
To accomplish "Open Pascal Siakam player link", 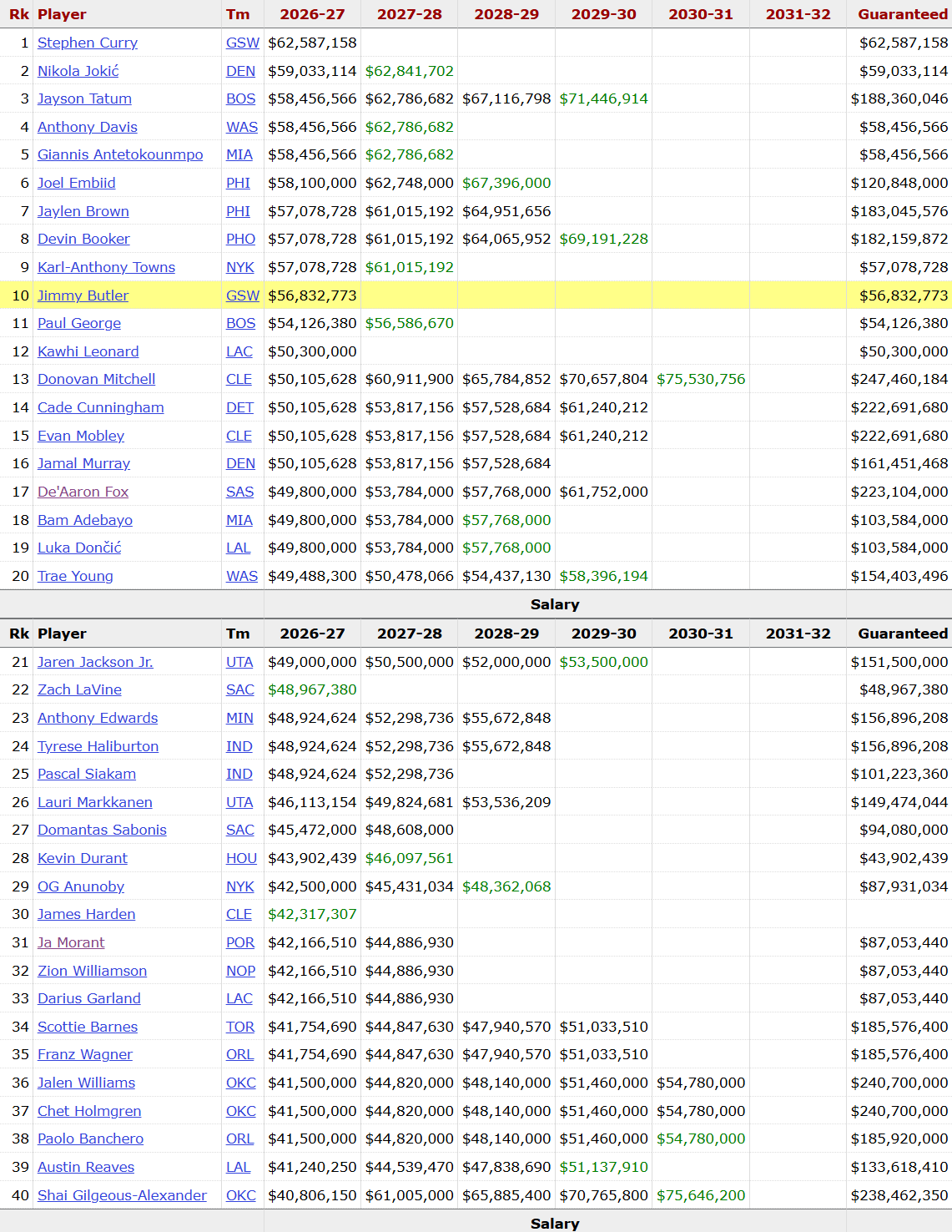I will tap(87, 774).
